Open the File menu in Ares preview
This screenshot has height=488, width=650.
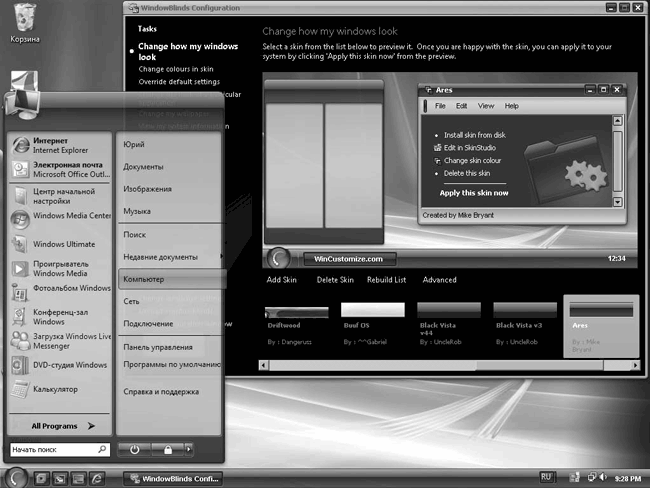coord(440,105)
